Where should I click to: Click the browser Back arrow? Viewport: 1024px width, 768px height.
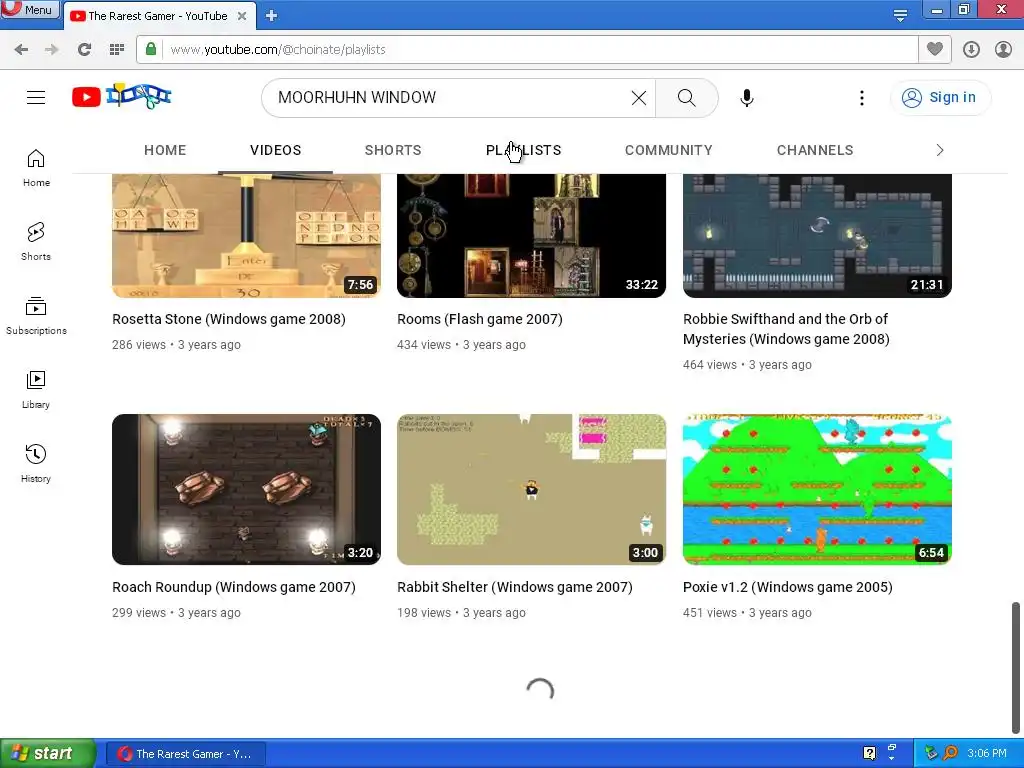[21, 50]
